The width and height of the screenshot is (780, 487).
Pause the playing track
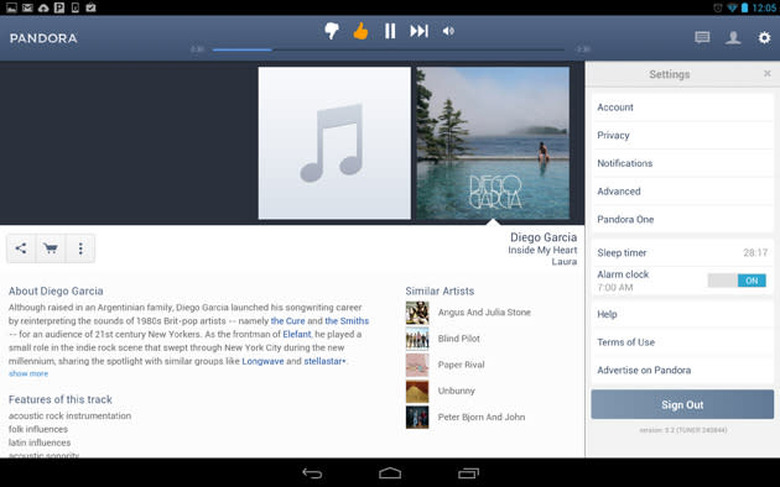click(x=390, y=31)
